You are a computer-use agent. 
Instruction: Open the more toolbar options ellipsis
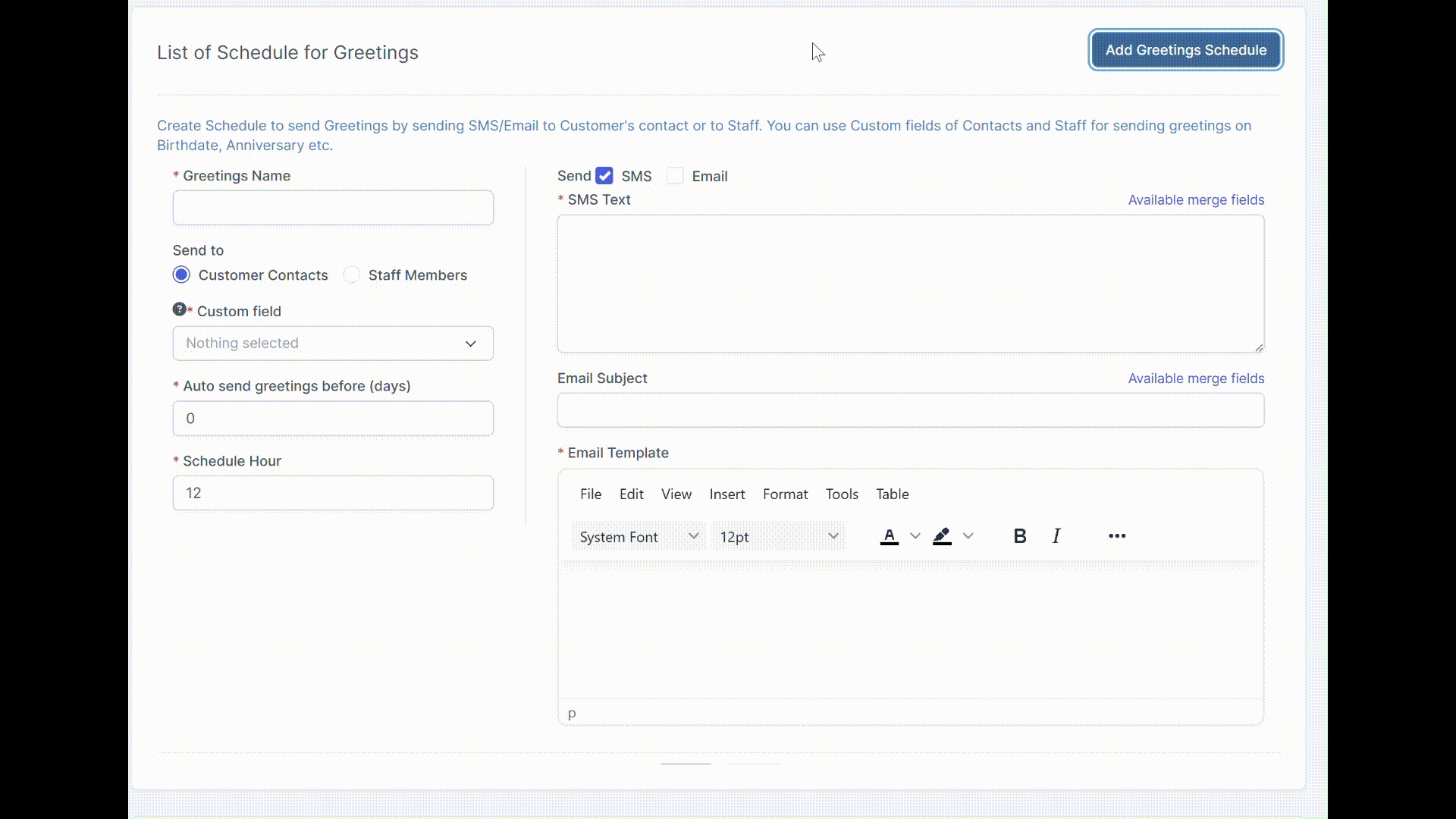(x=1116, y=536)
